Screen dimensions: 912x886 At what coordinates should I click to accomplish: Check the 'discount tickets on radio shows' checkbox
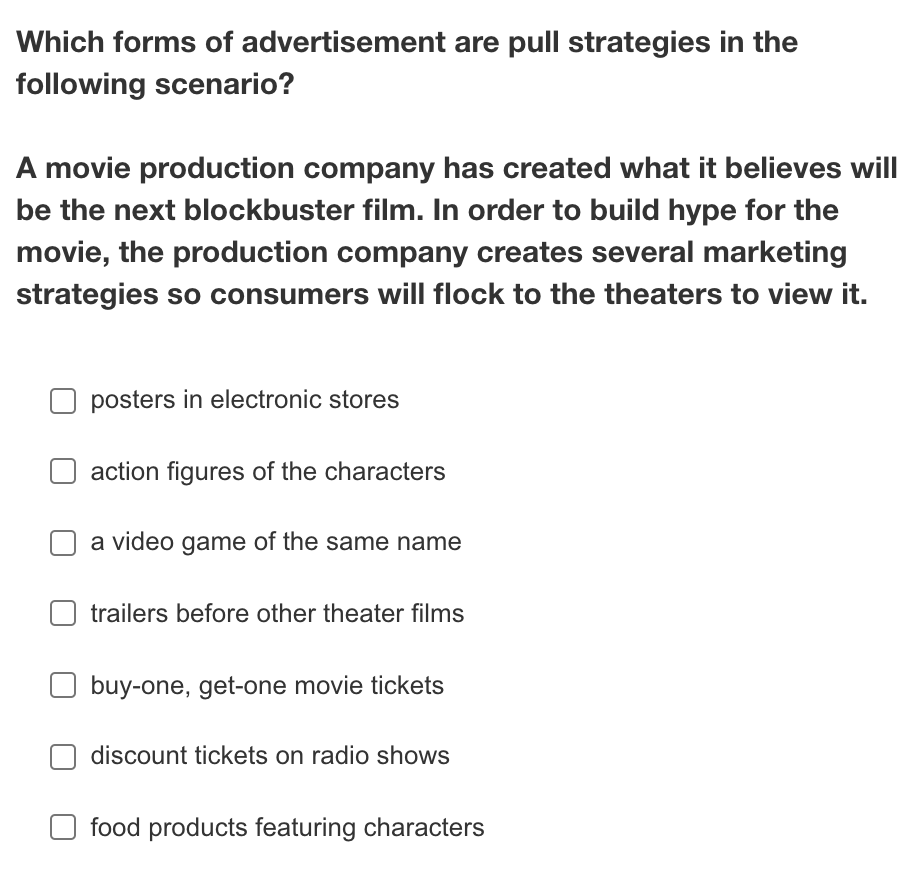point(63,756)
